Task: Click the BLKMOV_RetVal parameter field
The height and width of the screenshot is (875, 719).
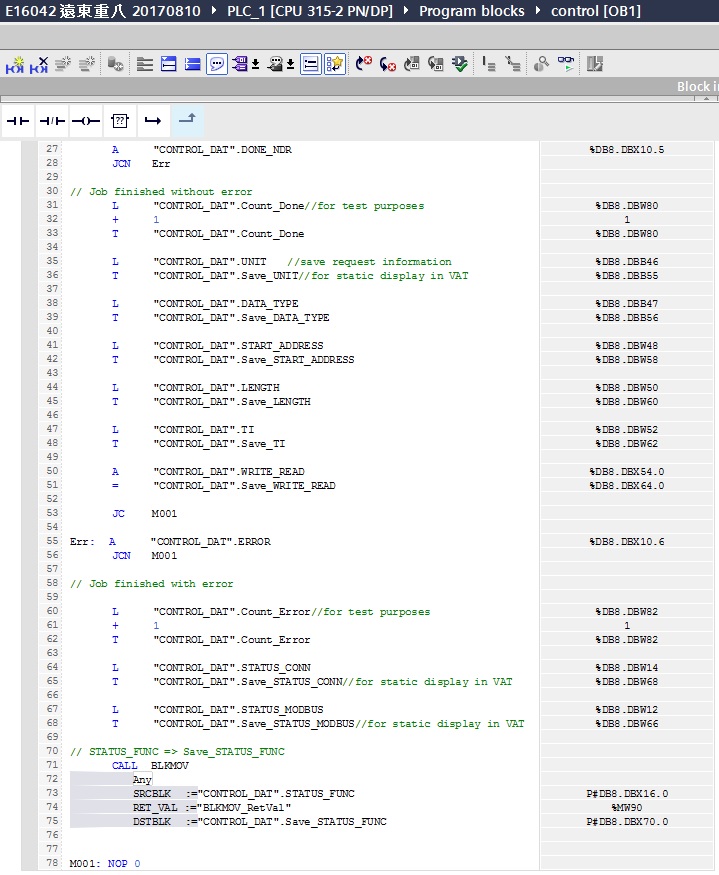Action: point(245,807)
